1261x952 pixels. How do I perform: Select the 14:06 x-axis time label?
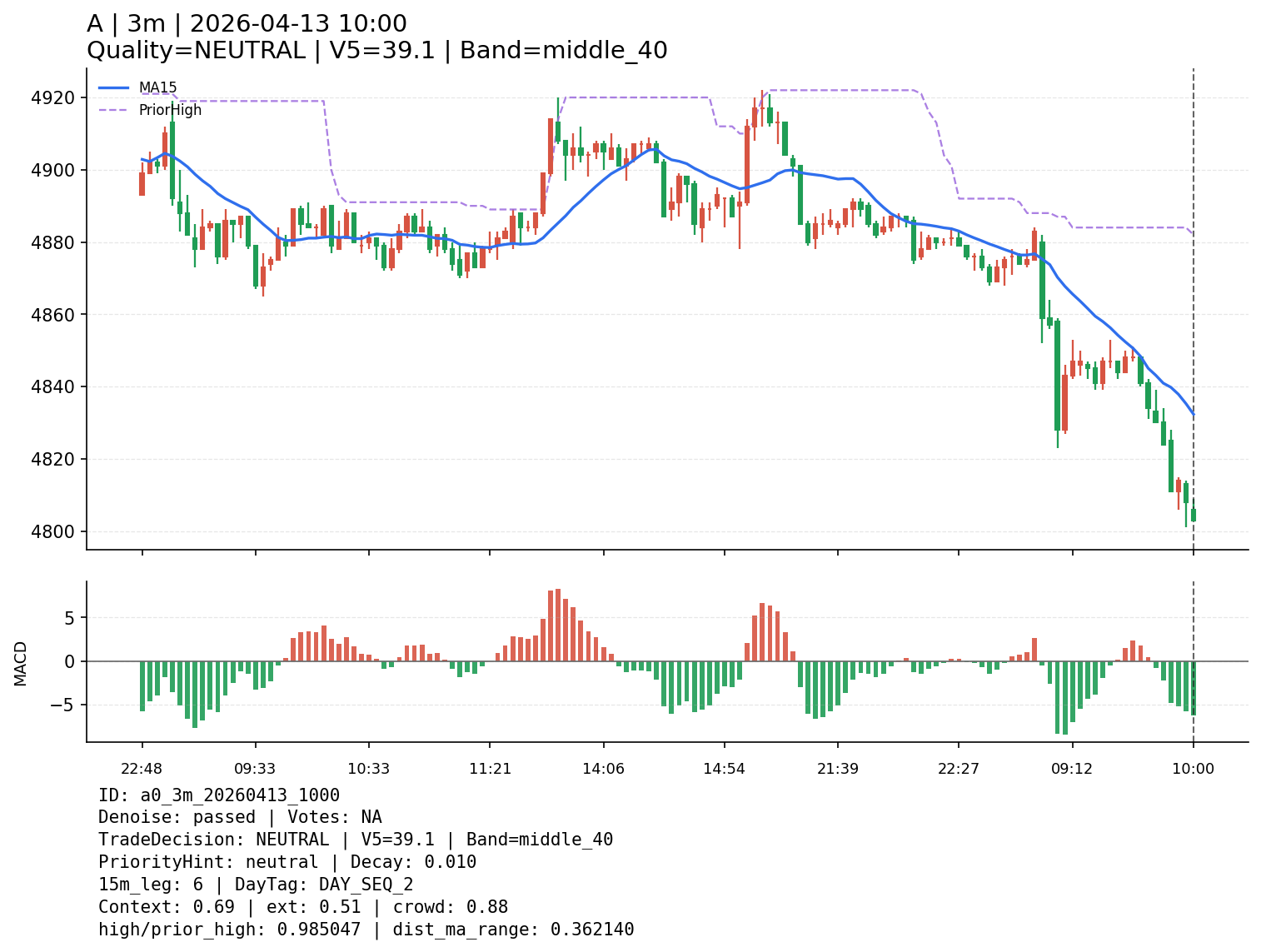[x=603, y=768]
